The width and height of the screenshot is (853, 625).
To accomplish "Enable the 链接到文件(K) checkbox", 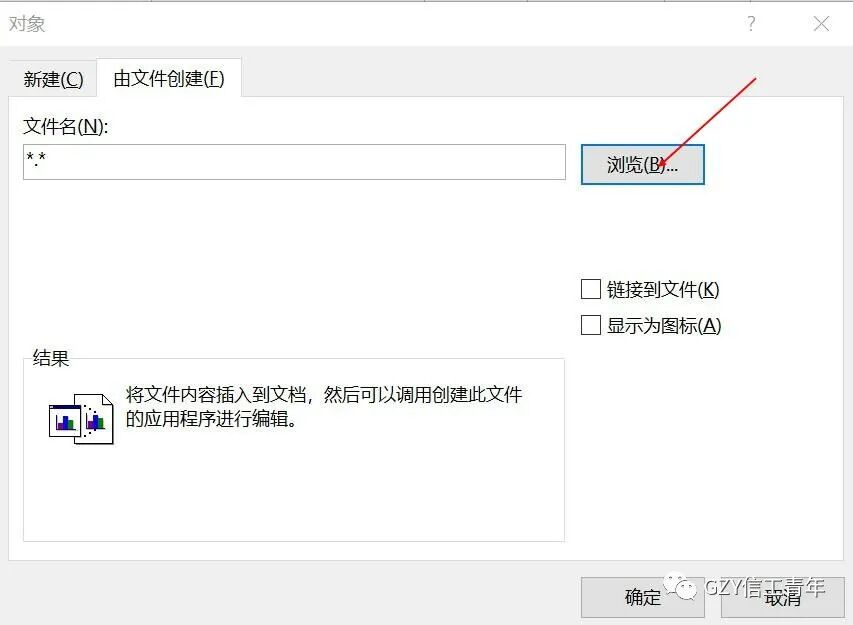I will [x=592, y=289].
